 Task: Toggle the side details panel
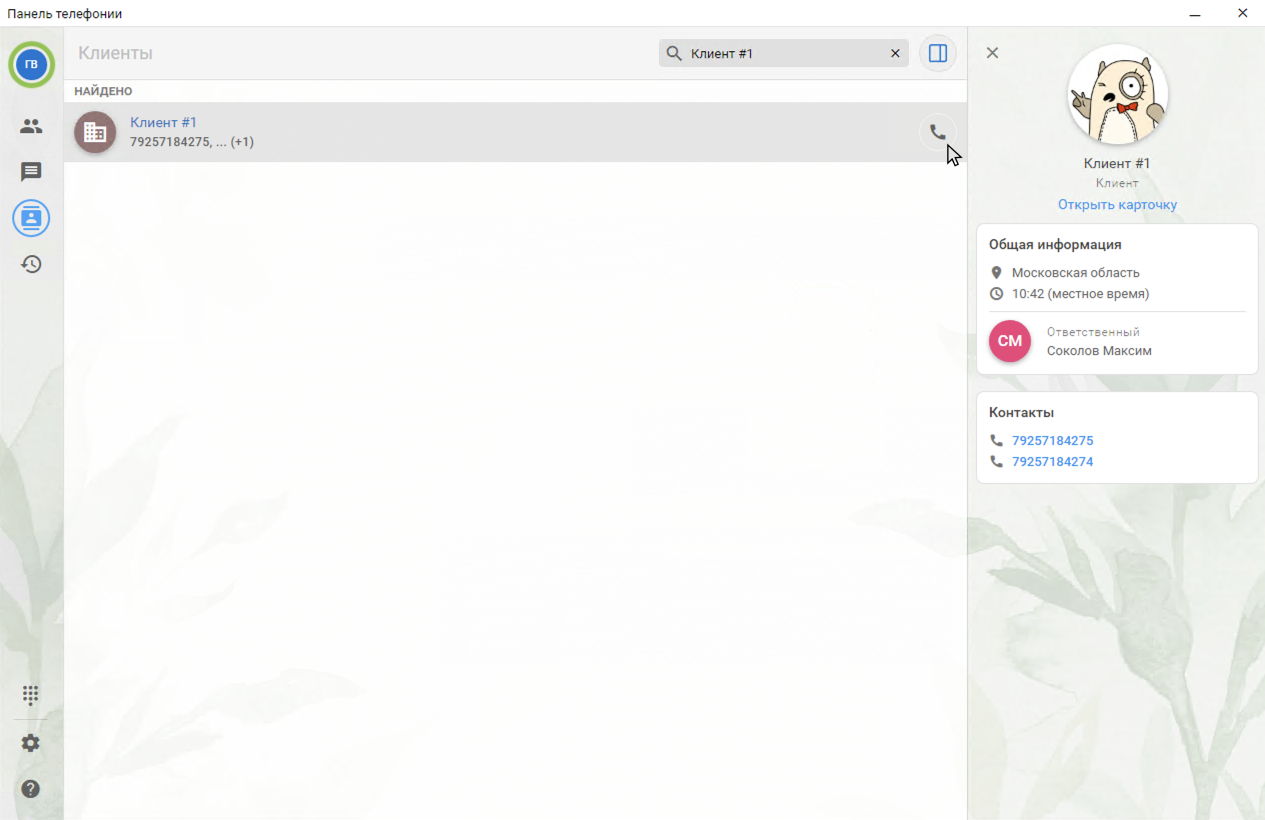coord(937,54)
